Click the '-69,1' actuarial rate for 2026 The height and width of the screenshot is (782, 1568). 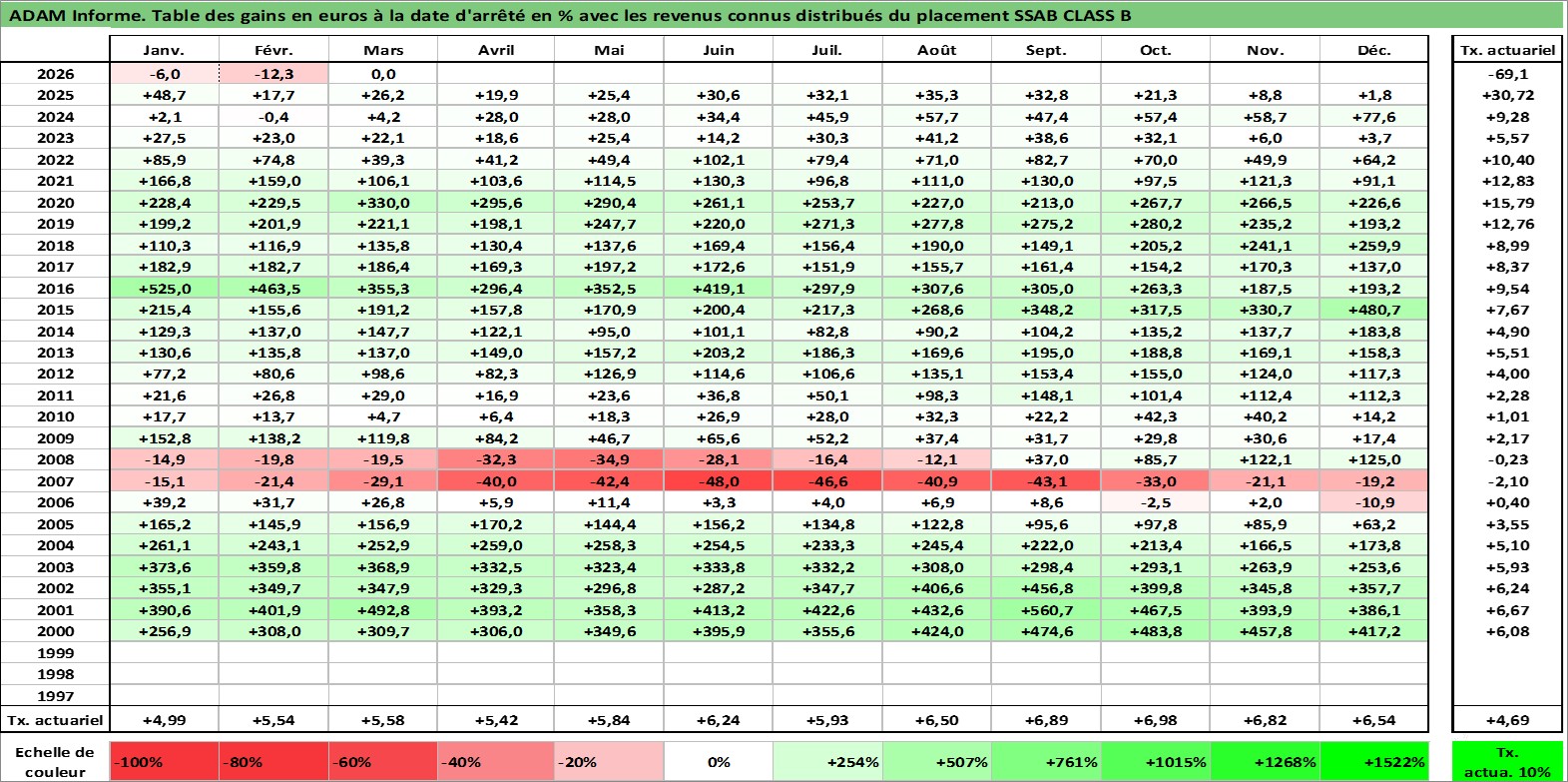point(1507,74)
